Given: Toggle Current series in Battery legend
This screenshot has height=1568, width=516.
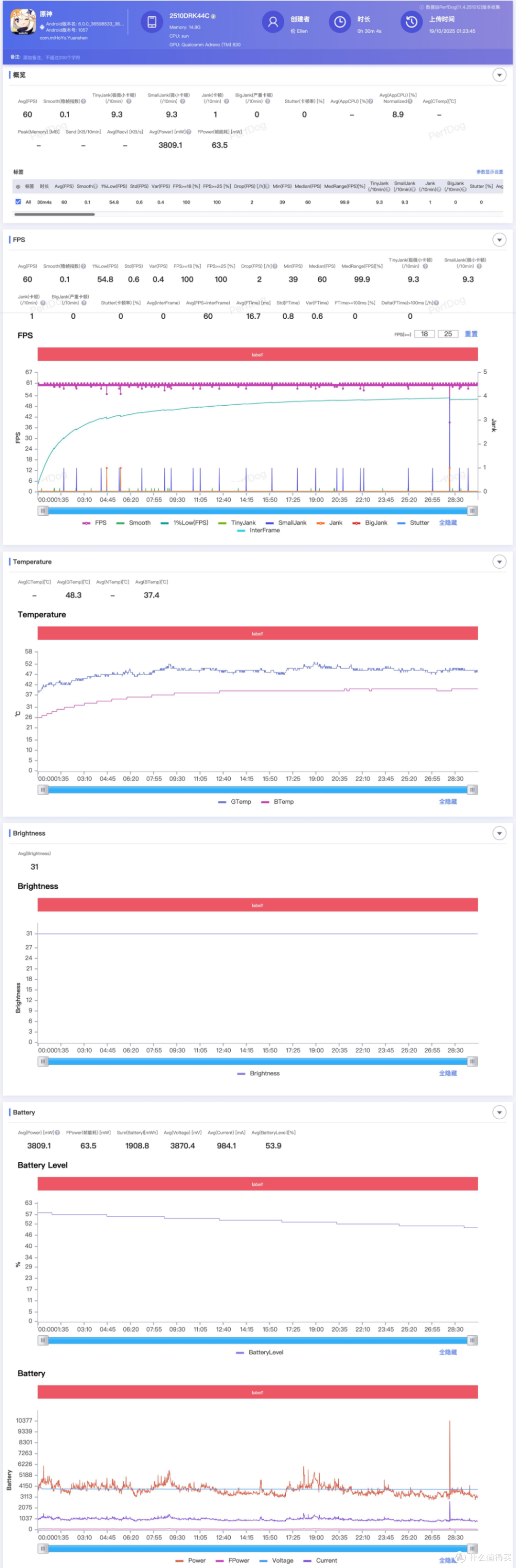Looking at the screenshot, I should pyautogui.click(x=320, y=1561).
